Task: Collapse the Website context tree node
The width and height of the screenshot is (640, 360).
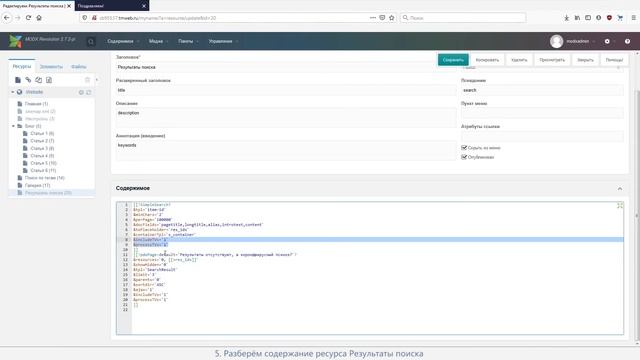Action: 13,92
